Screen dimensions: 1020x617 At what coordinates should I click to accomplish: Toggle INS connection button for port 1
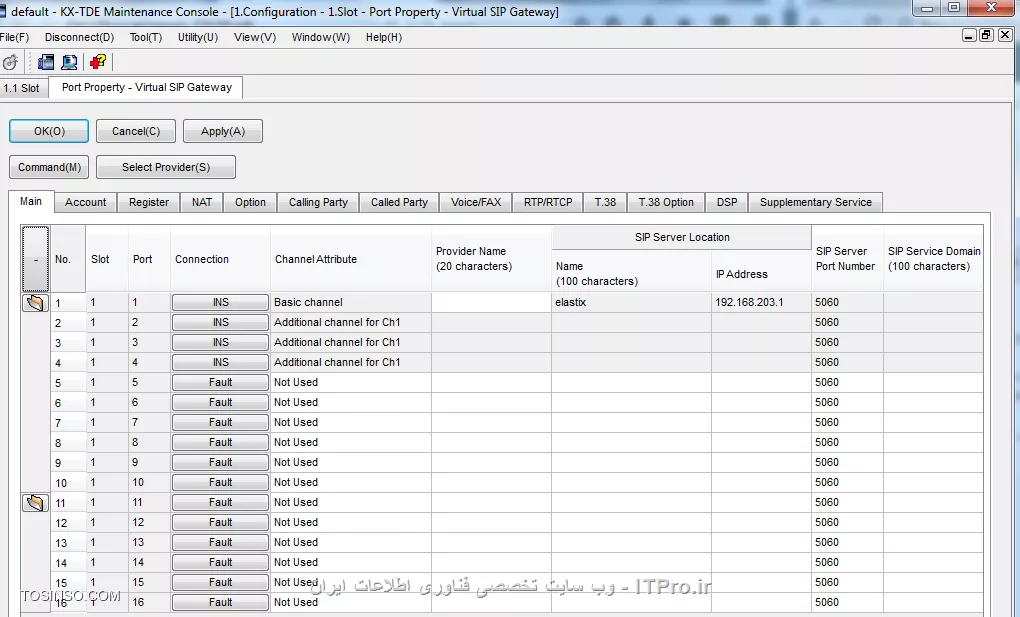tap(221, 303)
